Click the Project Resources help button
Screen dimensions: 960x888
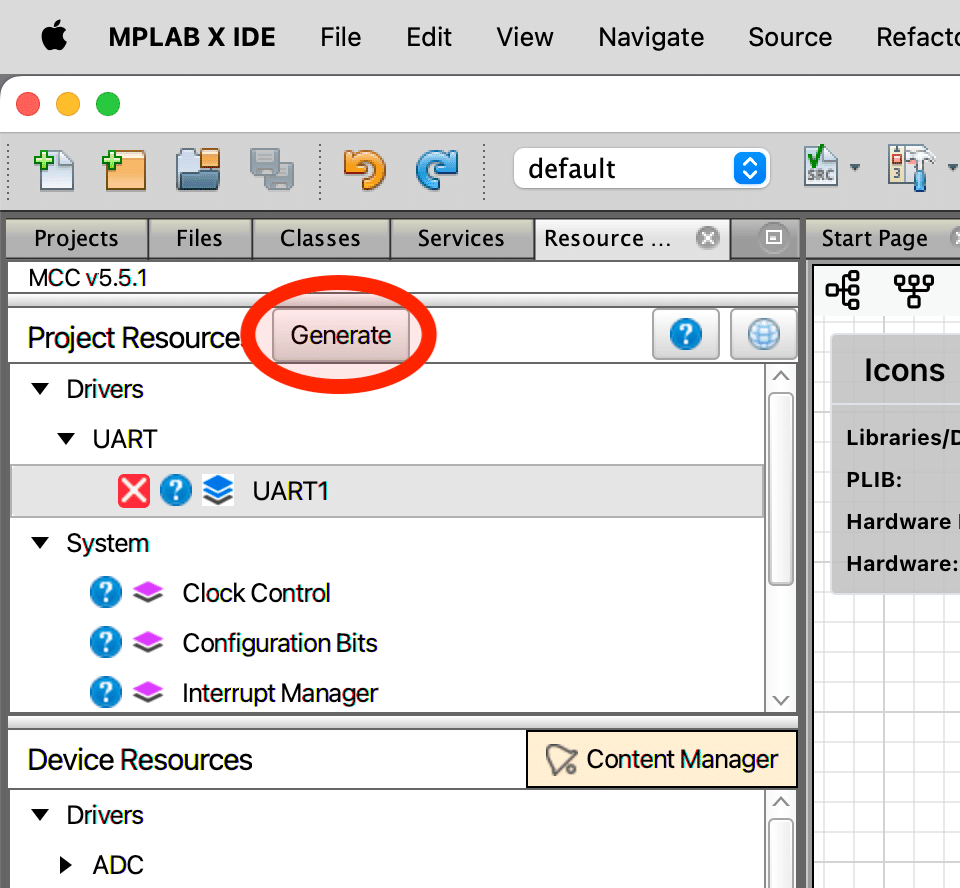coord(686,334)
